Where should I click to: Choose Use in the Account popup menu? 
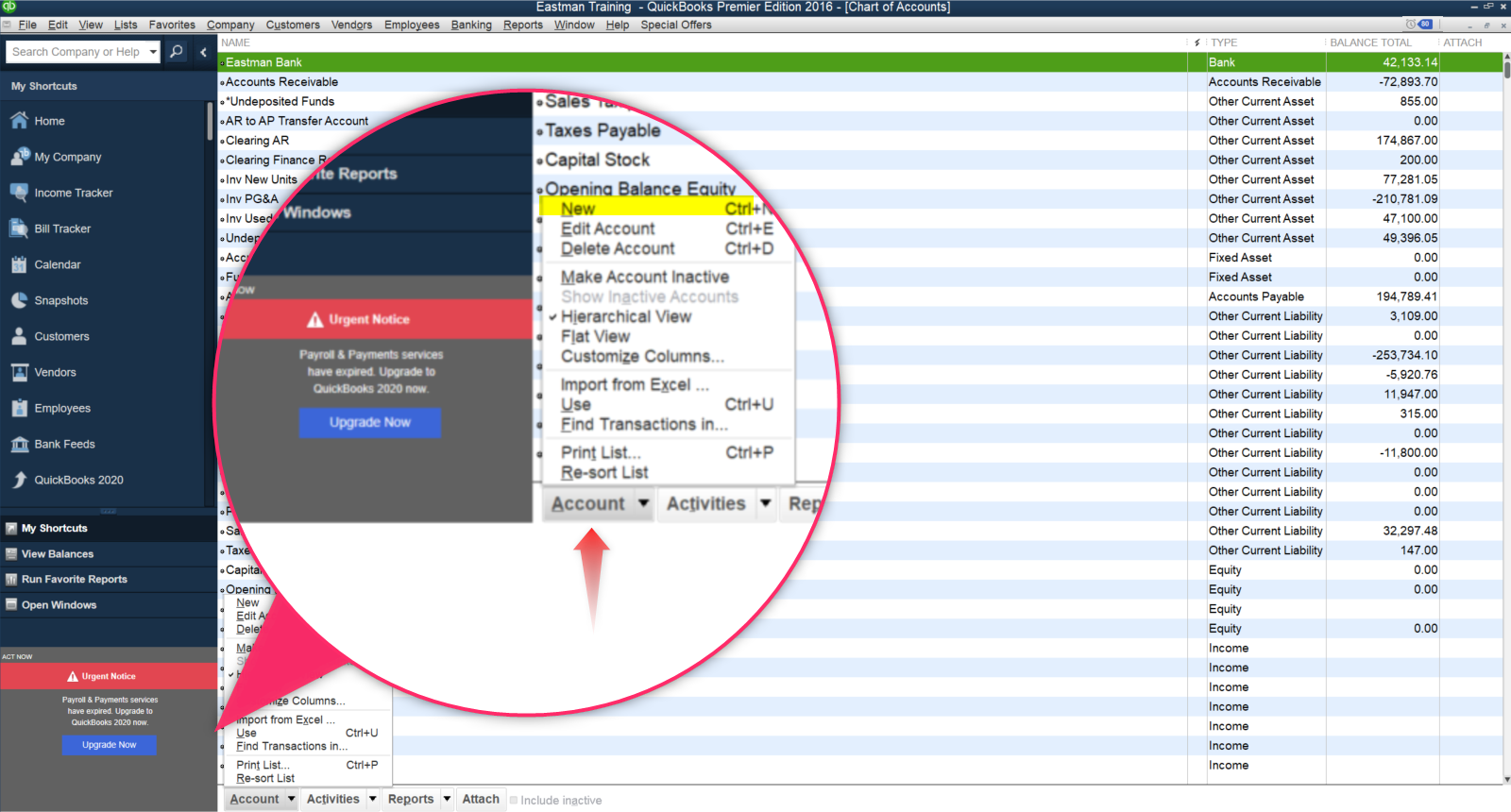307,733
